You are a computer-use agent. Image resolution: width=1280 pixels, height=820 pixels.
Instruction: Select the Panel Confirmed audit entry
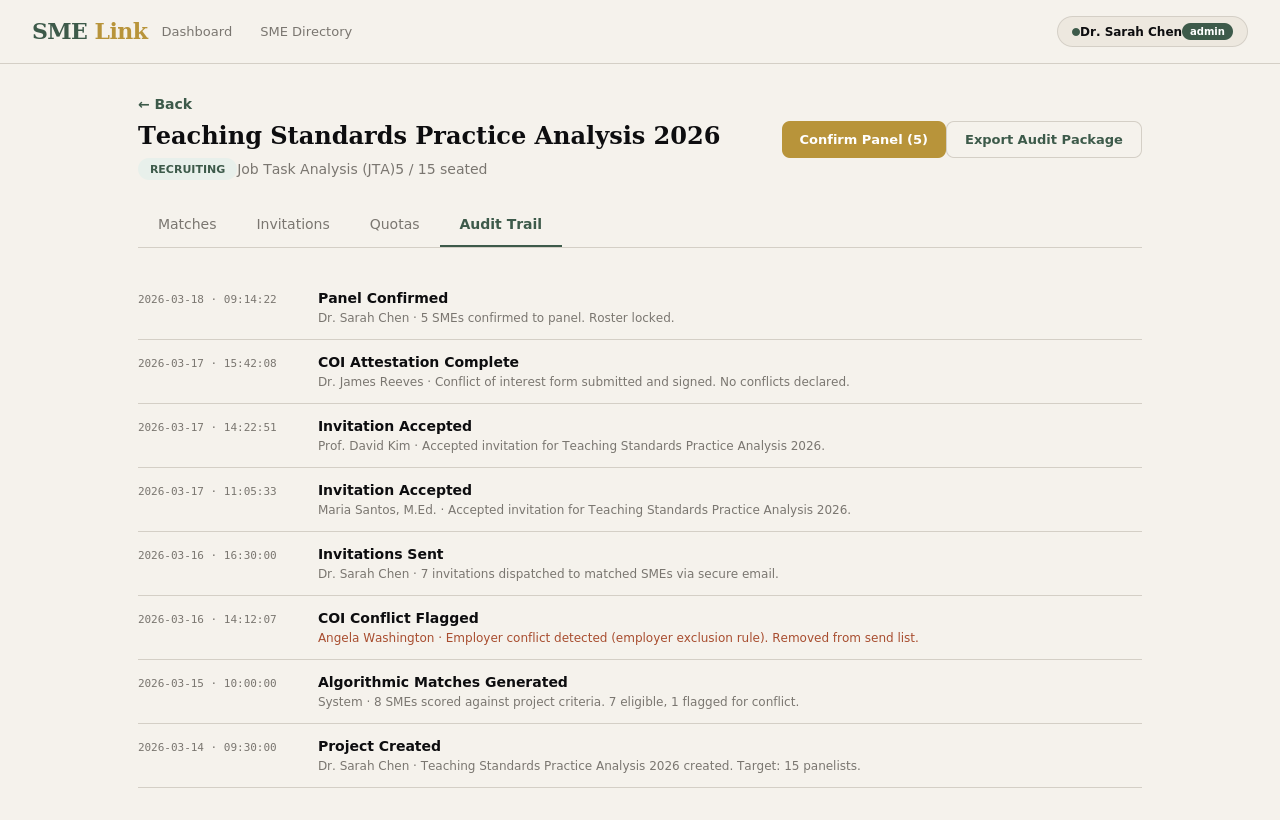tap(383, 298)
